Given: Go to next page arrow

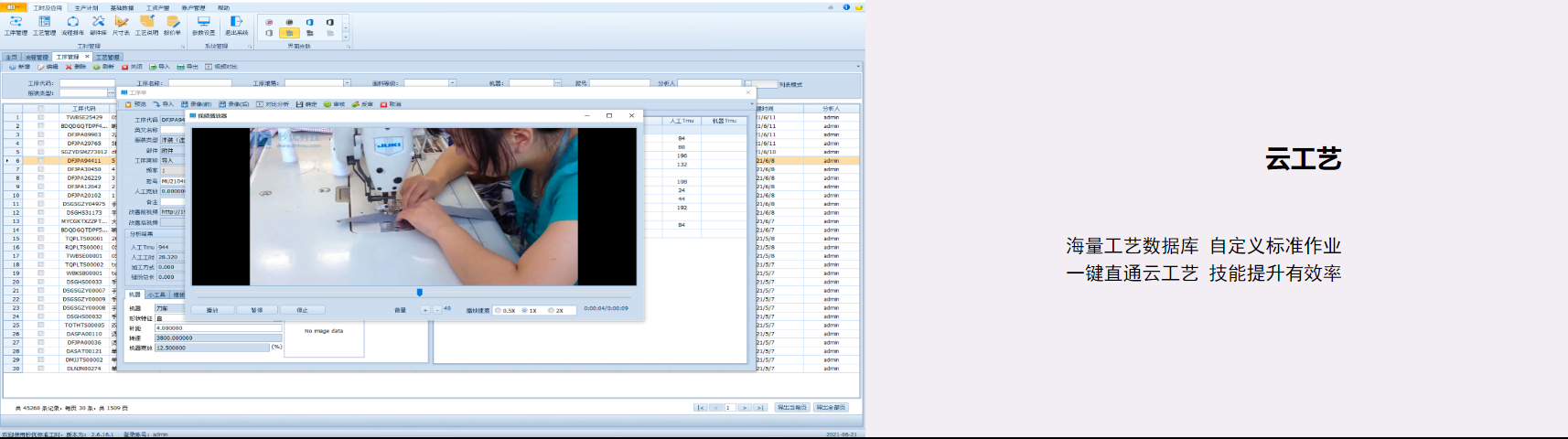Looking at the screenshot, I should point(745,407).
